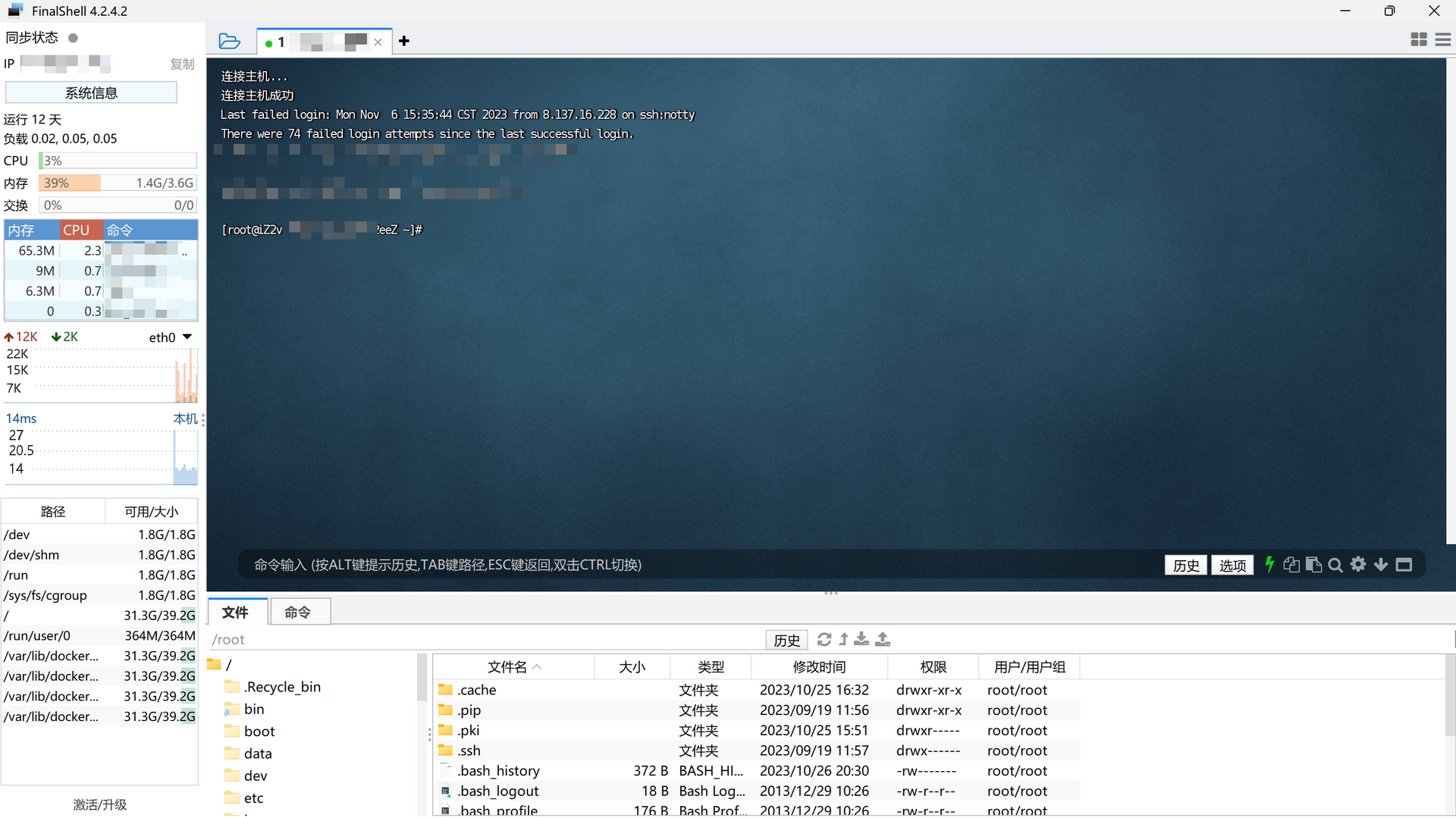Select .pip folder in file list

pyautogui.click(x=756, y=710)
